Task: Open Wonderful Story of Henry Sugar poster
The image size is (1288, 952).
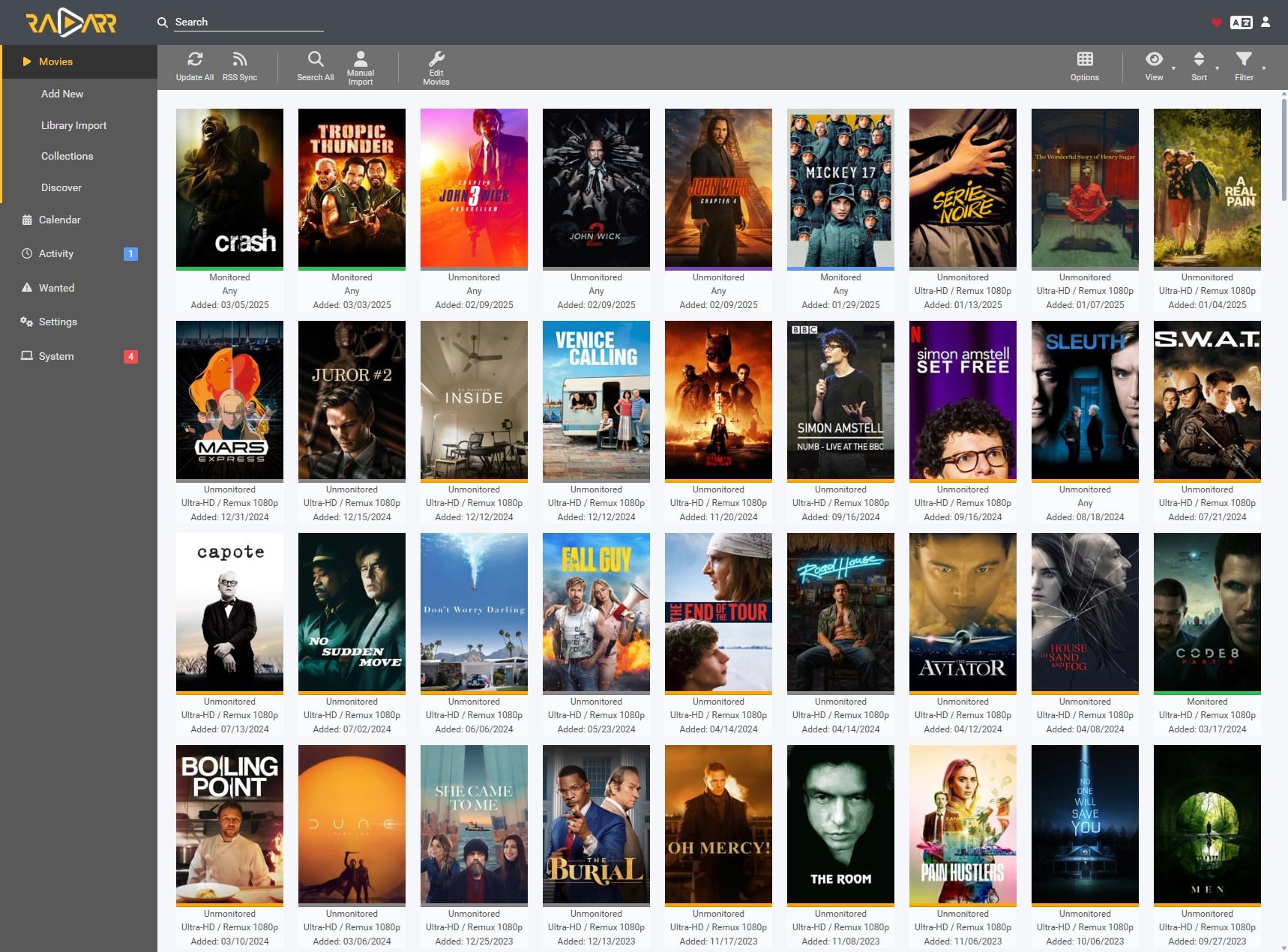Action: [x=1085, y=188]
